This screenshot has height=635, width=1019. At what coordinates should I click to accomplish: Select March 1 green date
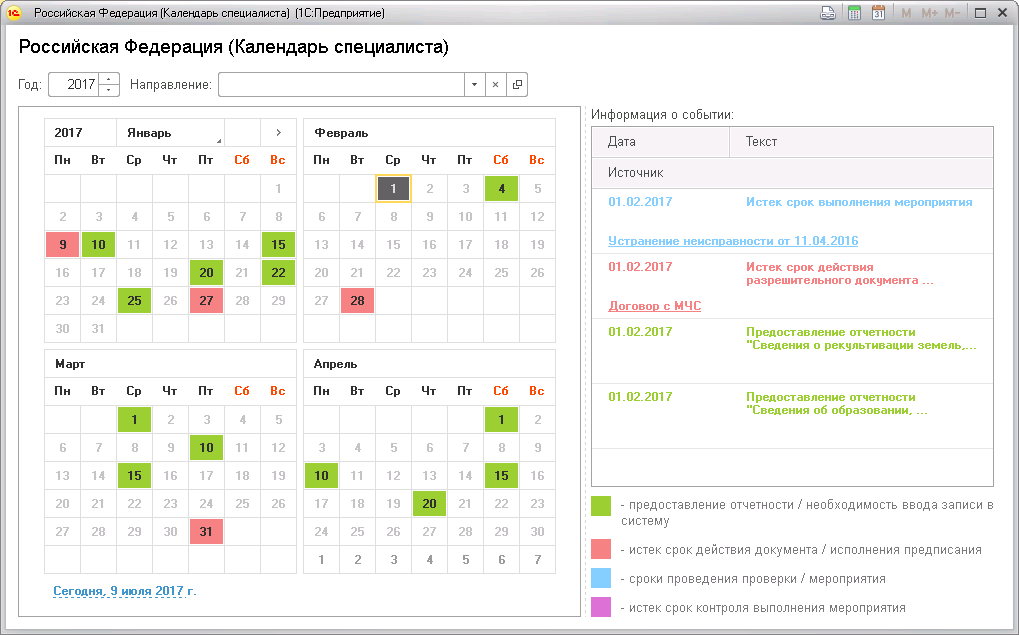[135, 419]
